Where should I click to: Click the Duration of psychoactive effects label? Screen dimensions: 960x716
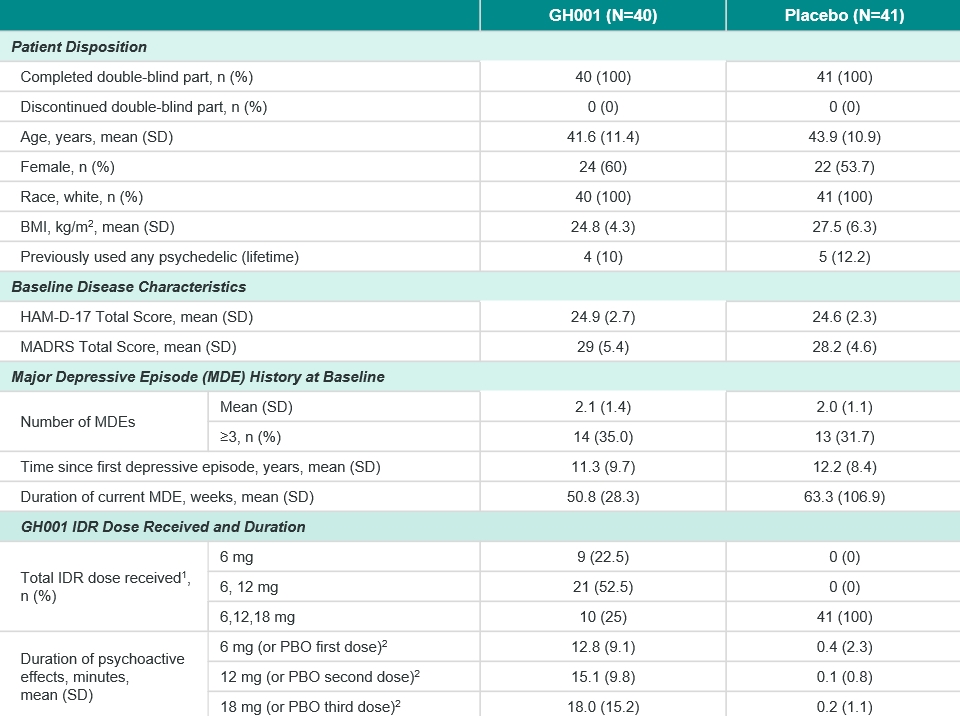tap(105, 677)
